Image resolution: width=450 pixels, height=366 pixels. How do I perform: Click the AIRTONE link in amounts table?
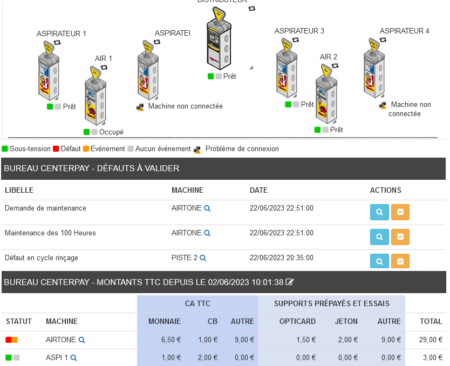point(61,340)
